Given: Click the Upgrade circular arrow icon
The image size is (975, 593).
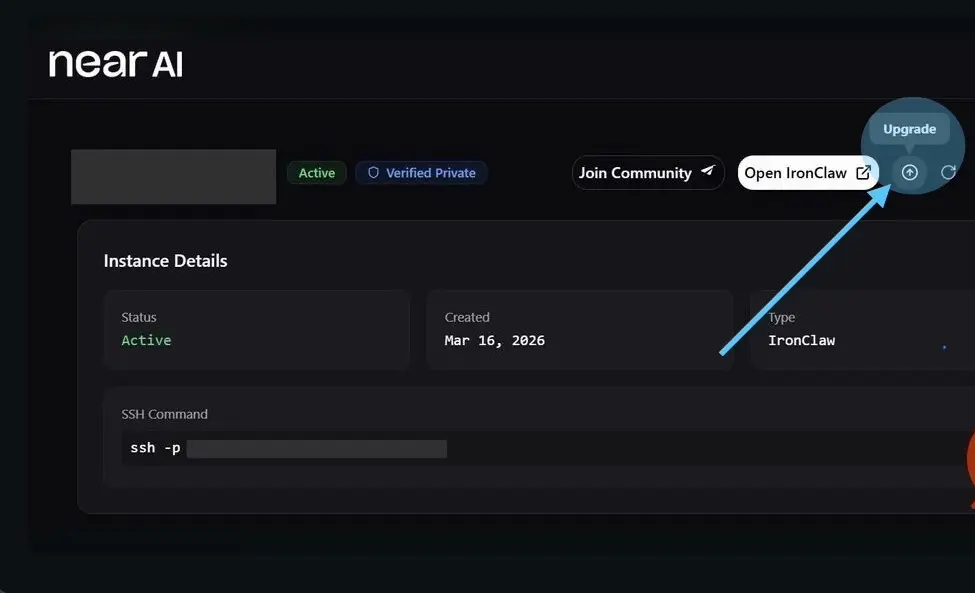Looking at the screenshot, I should click(x=909, y=172).
